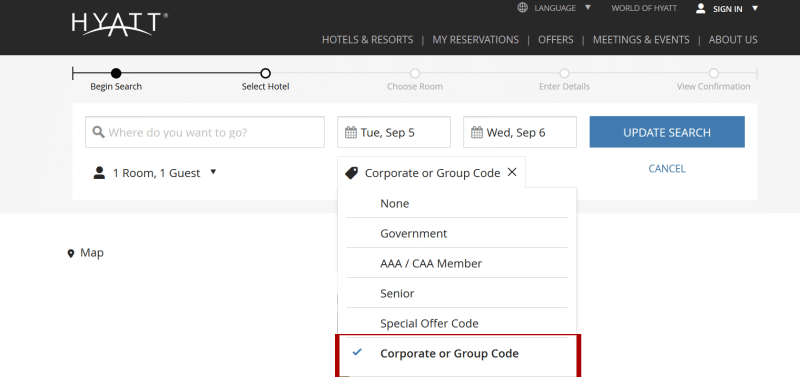
Task: Open check-in date Tue, Sep 5
Action: (x=394, y=132)
